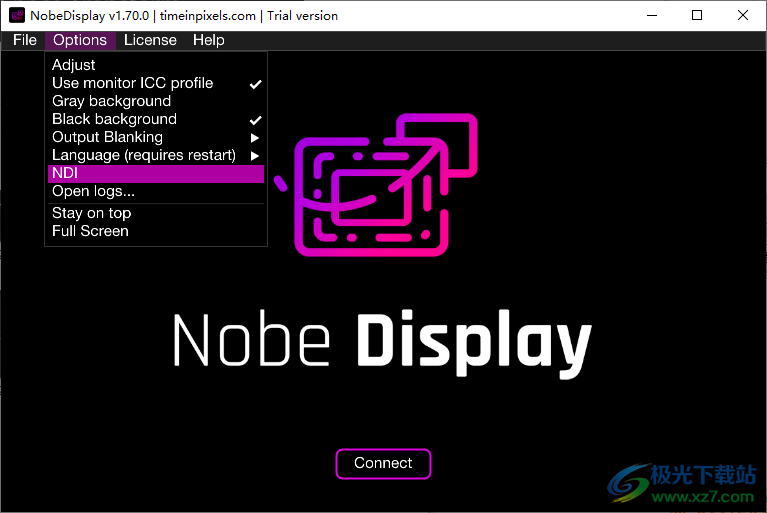Screen dimensions: 767x513
Task: Toggle Black background option
Action: [x=156, y=119]
